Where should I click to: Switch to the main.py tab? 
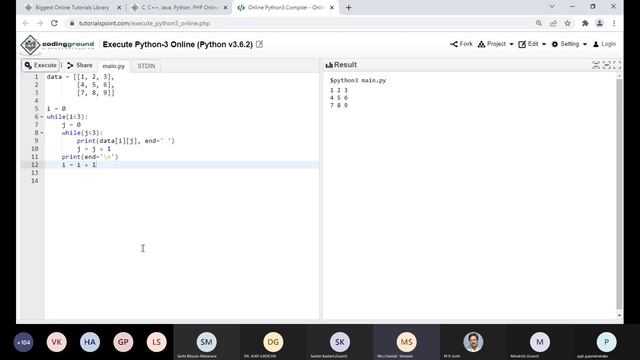click(113, 66)
